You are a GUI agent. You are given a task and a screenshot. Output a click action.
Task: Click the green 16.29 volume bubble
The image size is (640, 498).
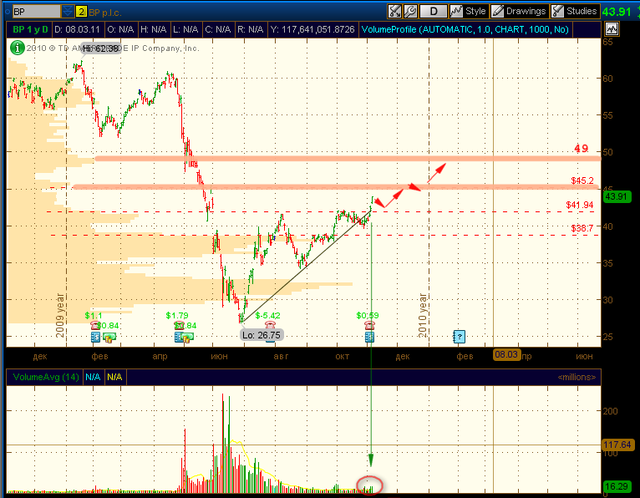coord(616,487)
